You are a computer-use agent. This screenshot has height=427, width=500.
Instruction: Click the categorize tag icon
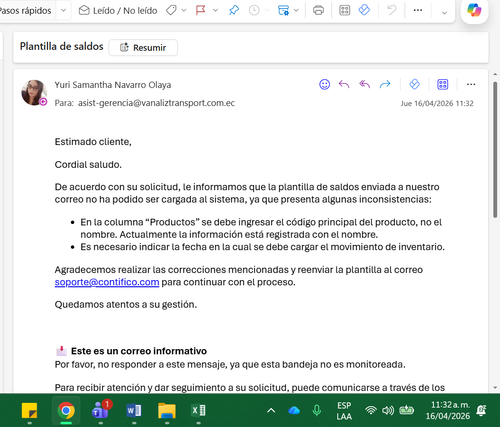(171, 11)
